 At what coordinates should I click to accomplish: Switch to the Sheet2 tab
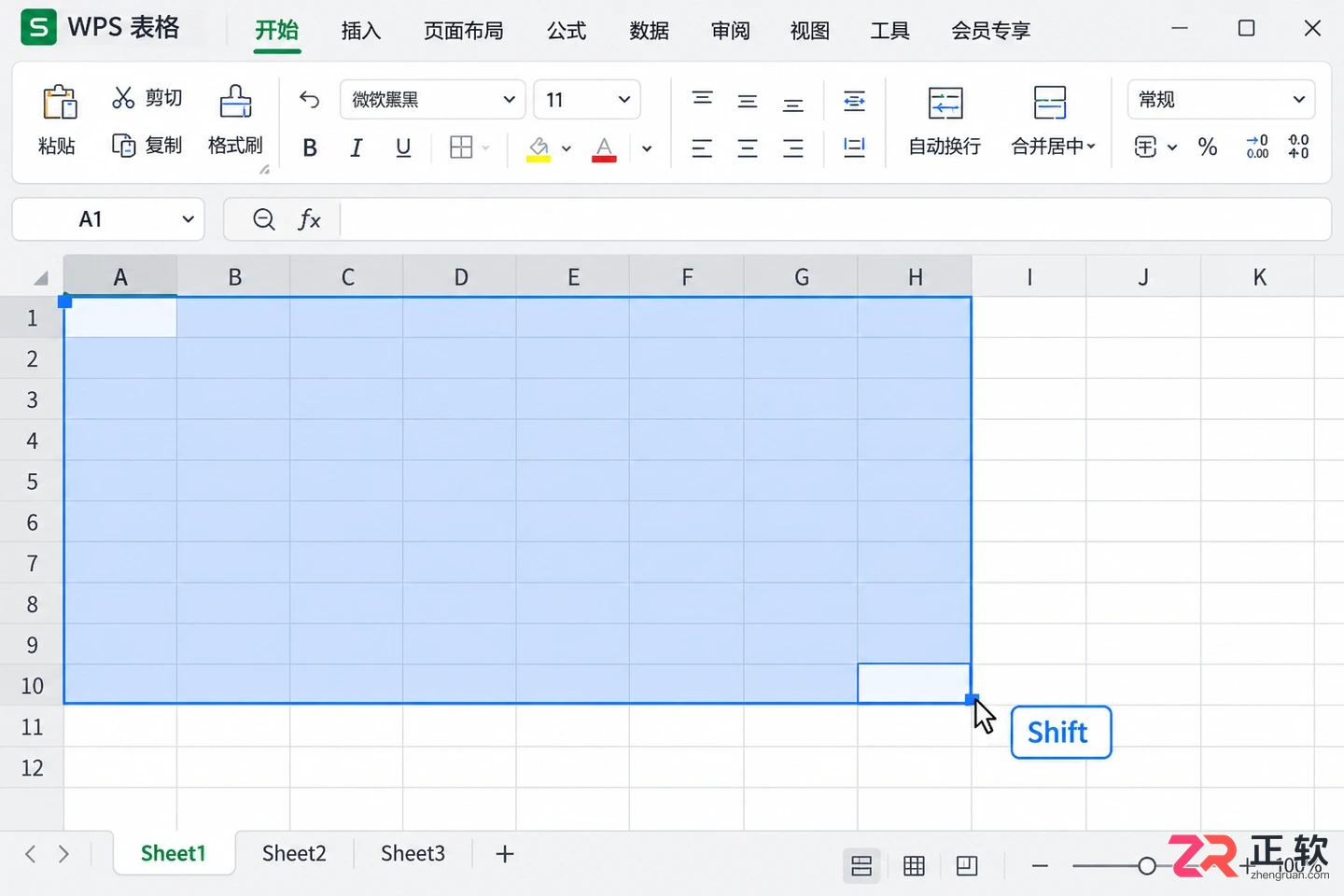pos(294,853)
